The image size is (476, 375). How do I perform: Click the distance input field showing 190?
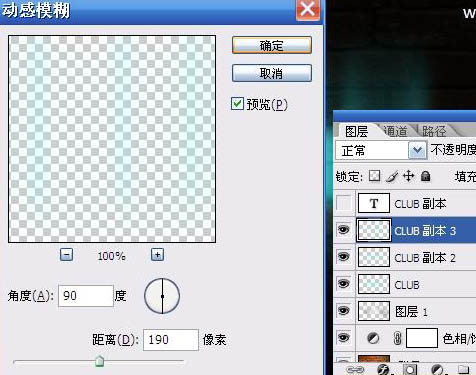(x=171, y=340)
